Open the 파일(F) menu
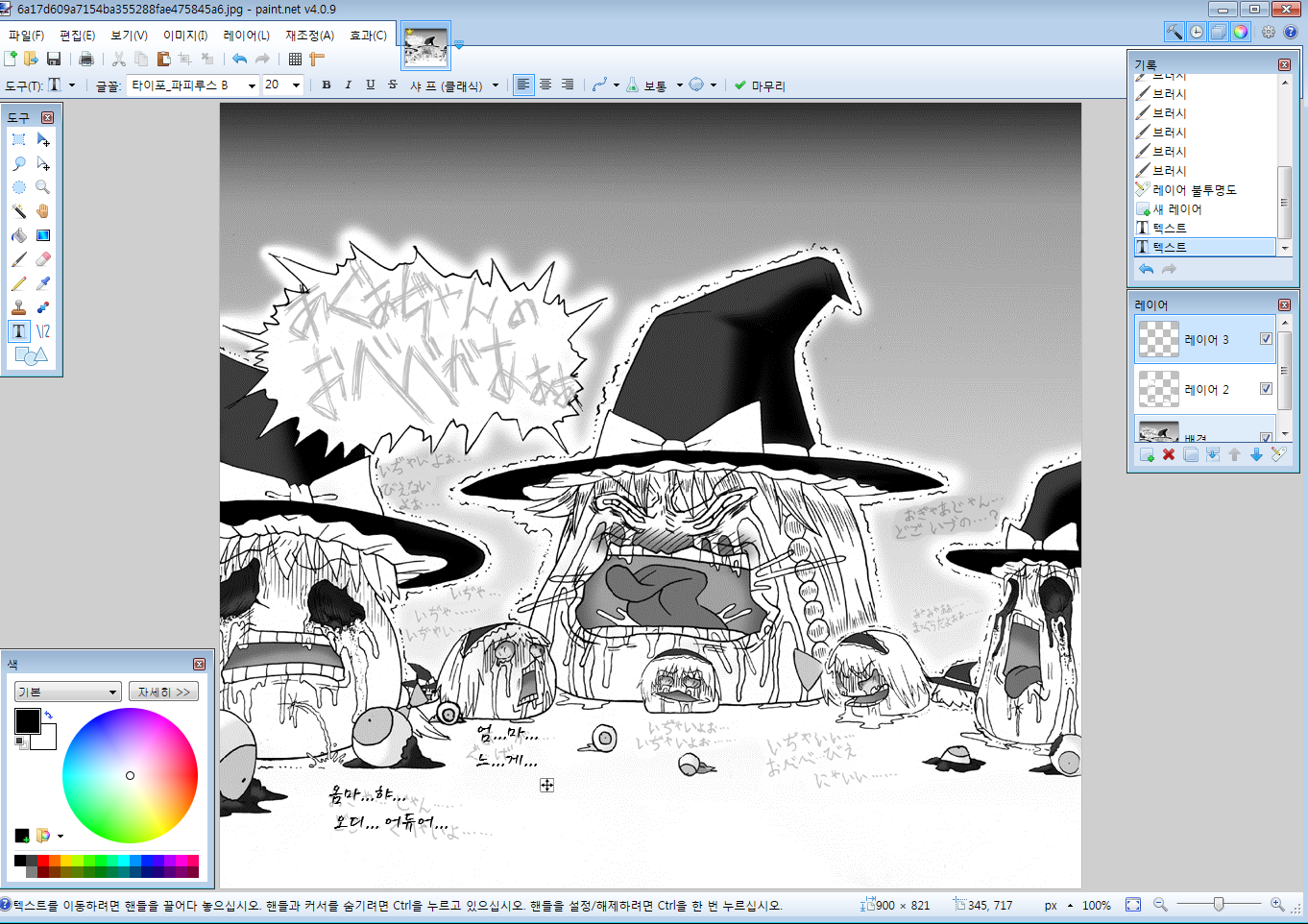This screenshot has height=924, width=1308. click(27, 36)
